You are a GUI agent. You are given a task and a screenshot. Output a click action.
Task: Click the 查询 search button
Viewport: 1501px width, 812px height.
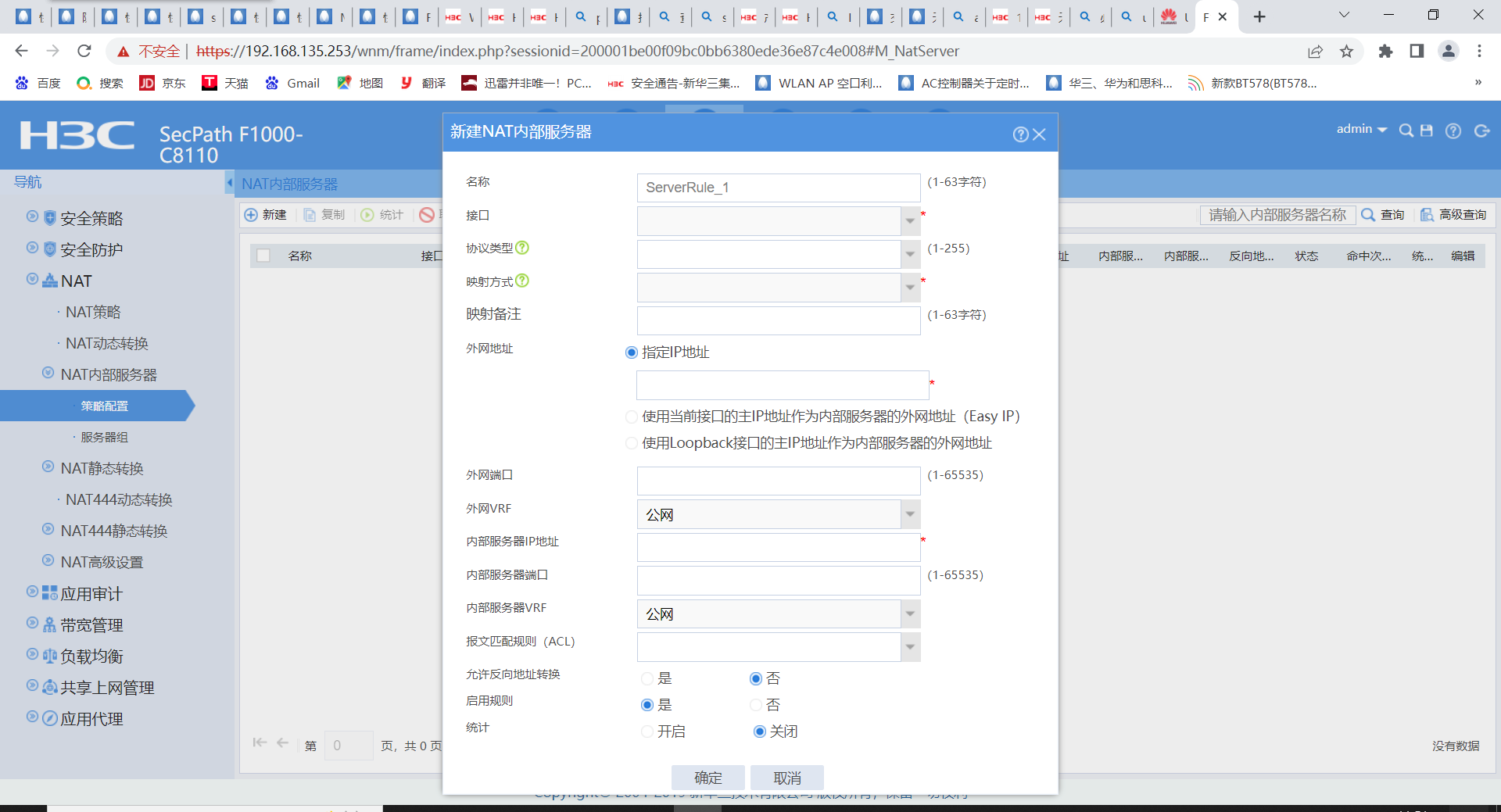1383,215
